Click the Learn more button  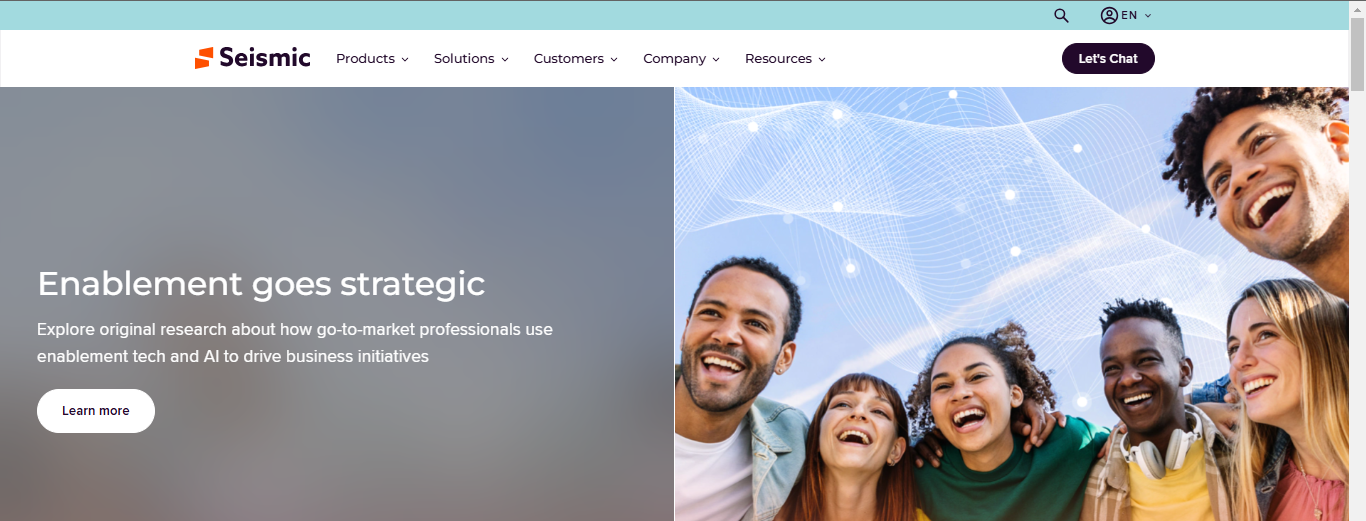pos(96,411)
